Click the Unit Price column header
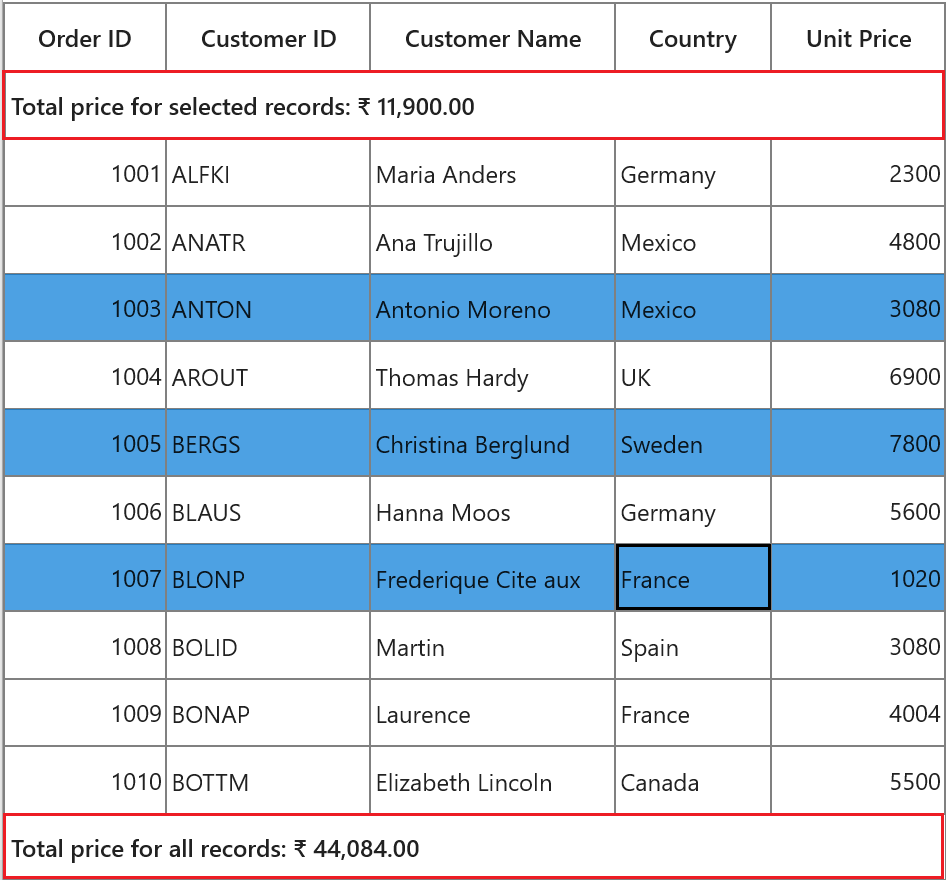This screenshot has width=946, height=880. [x=858, y=37]
